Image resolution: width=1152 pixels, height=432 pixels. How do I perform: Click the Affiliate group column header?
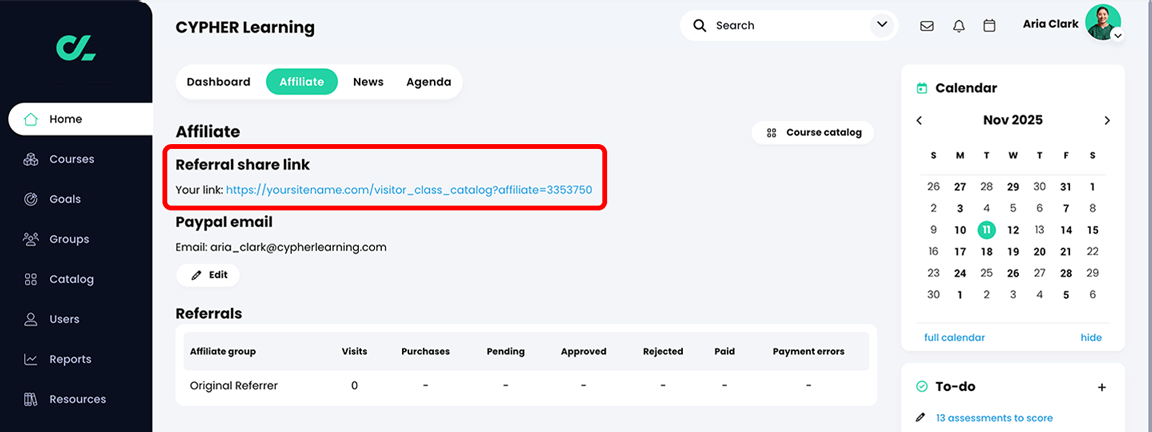[223, 351]
